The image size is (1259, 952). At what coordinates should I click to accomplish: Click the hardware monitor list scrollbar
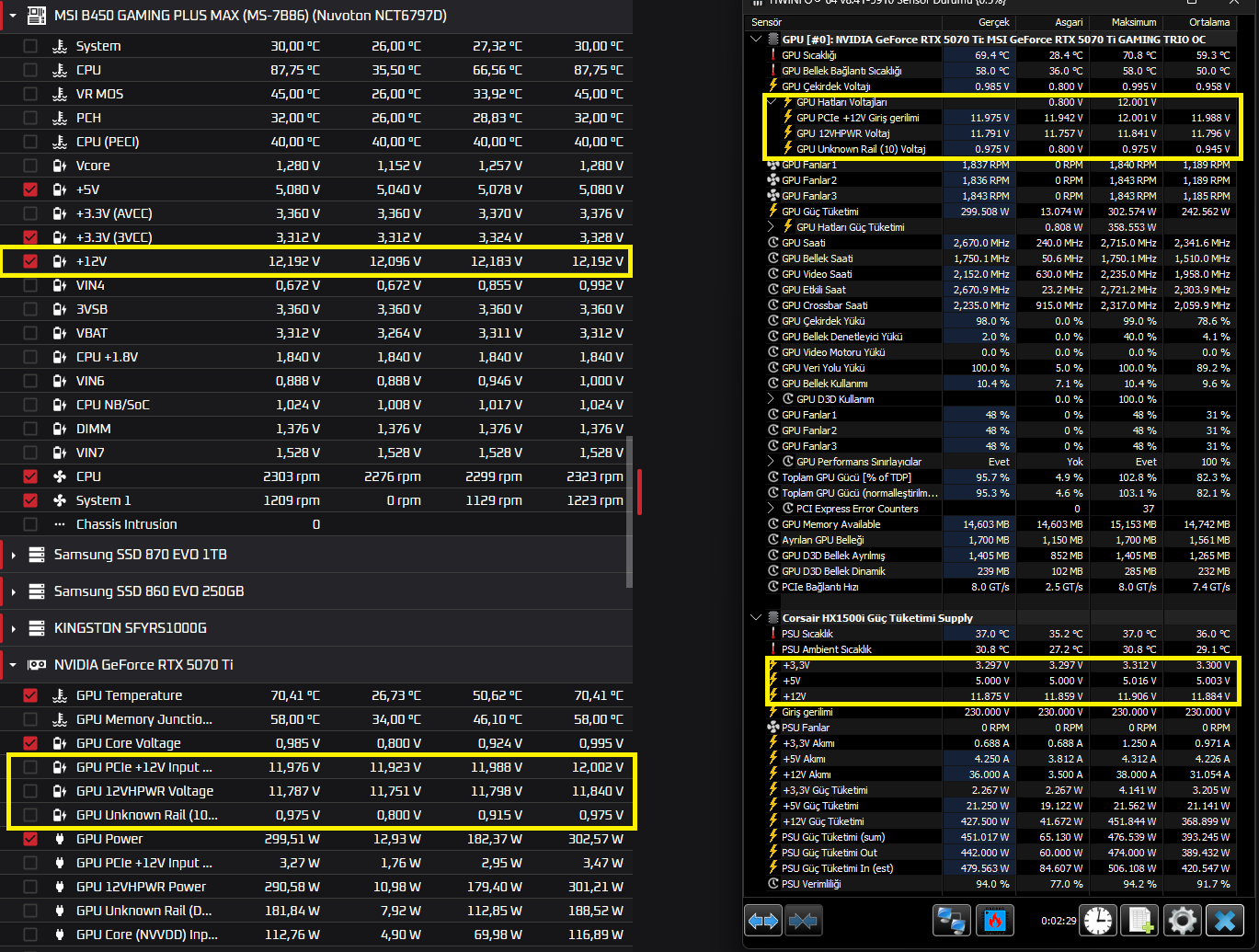[629, 511]
